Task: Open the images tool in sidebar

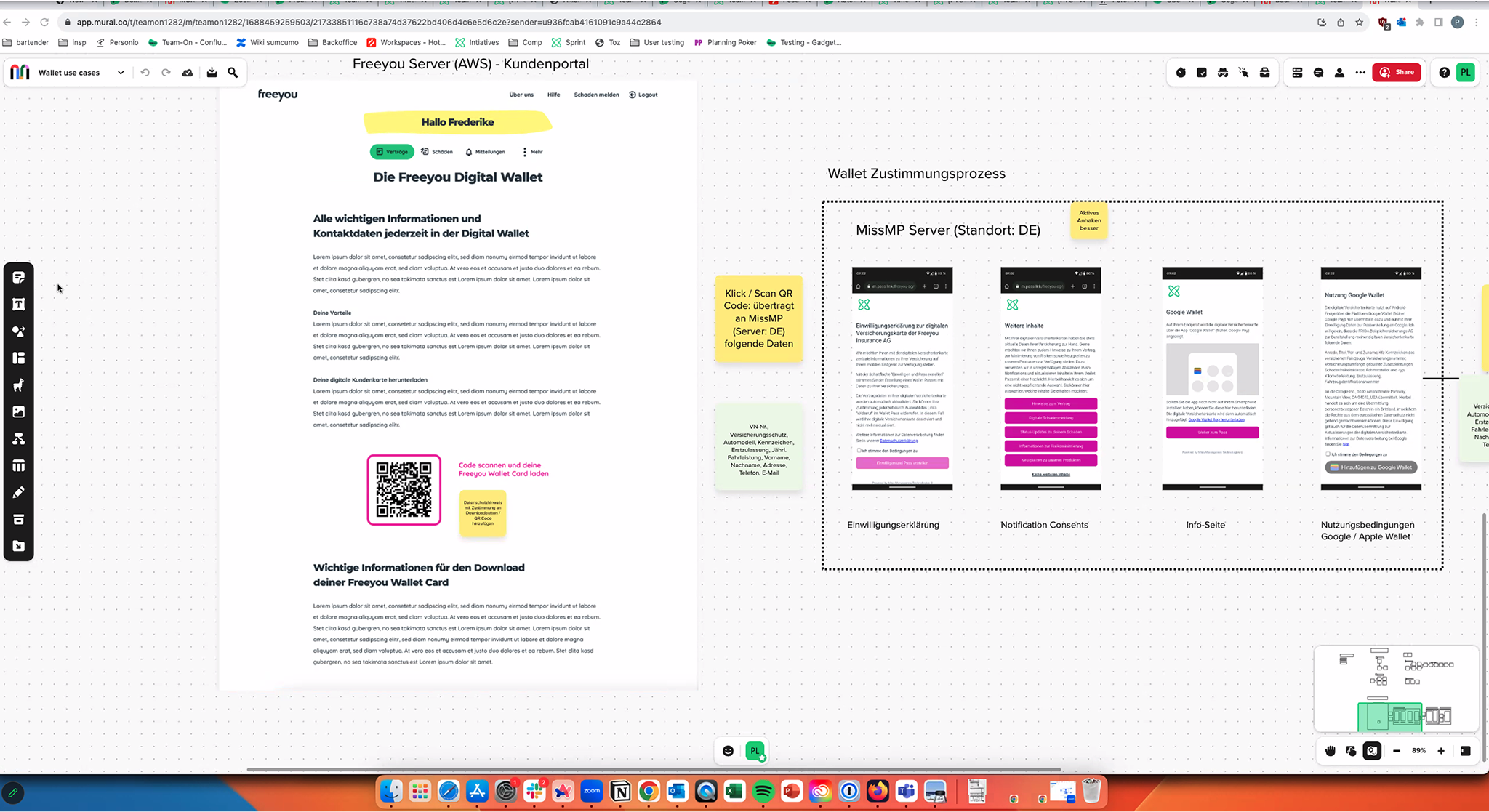Action: coord(19,411)
